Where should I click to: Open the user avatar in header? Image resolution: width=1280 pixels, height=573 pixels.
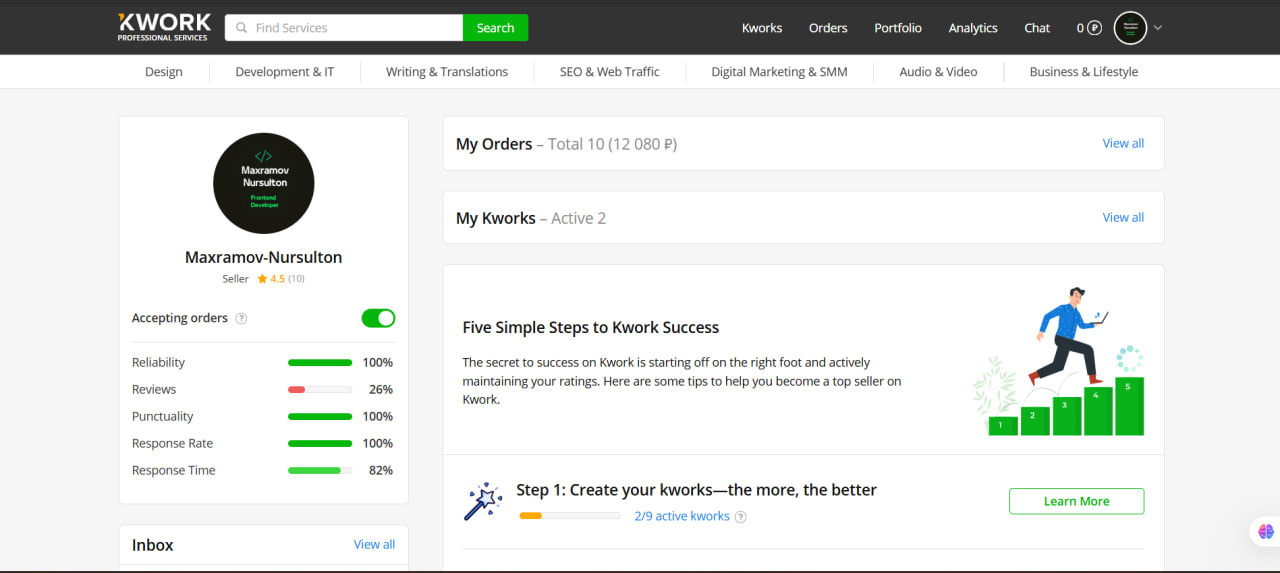[x=1130, y=28]
